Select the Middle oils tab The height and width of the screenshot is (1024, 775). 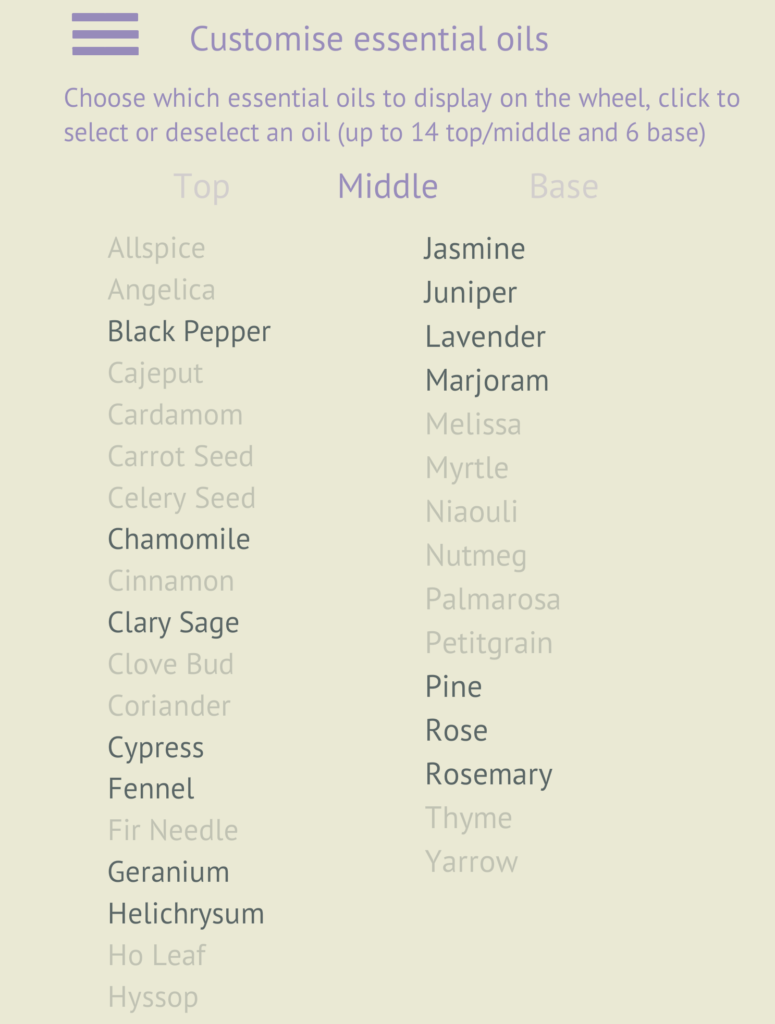tap(388, 186)
